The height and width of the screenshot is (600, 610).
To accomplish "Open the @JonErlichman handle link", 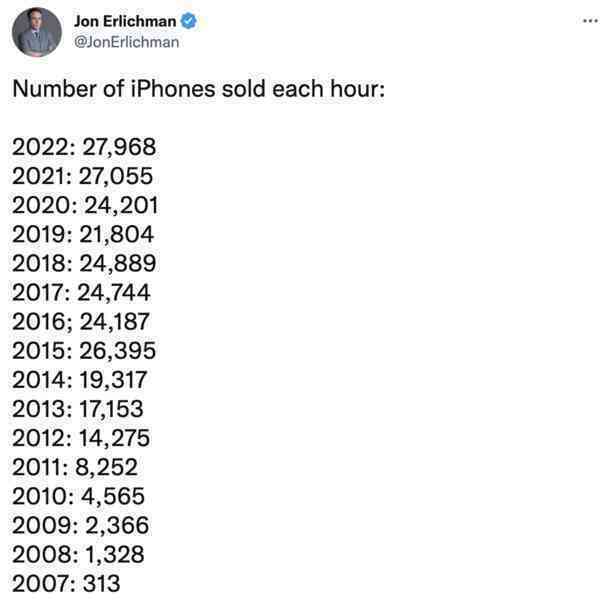I will (126, 42).
